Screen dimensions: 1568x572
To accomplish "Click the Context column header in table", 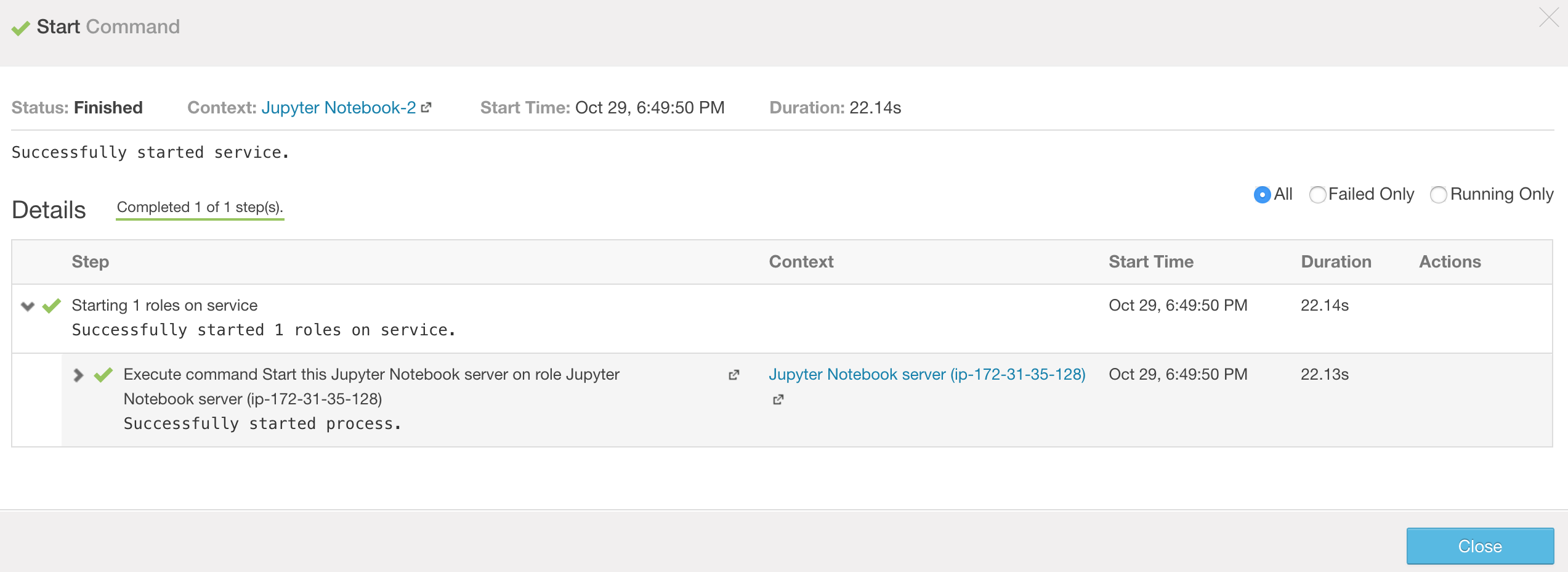I will click(x=801, y=262).
